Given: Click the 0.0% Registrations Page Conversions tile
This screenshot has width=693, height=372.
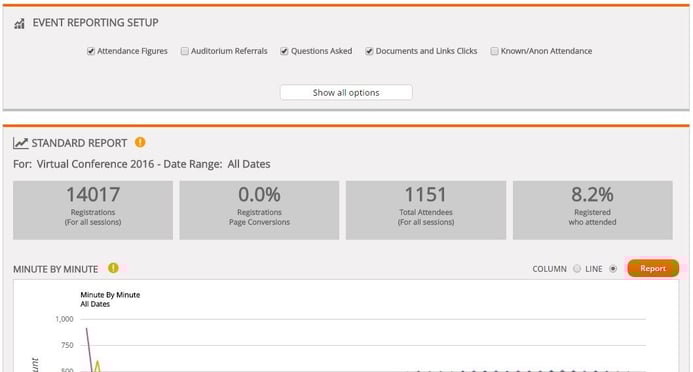Looking at the screenshot, I should 259,210.
